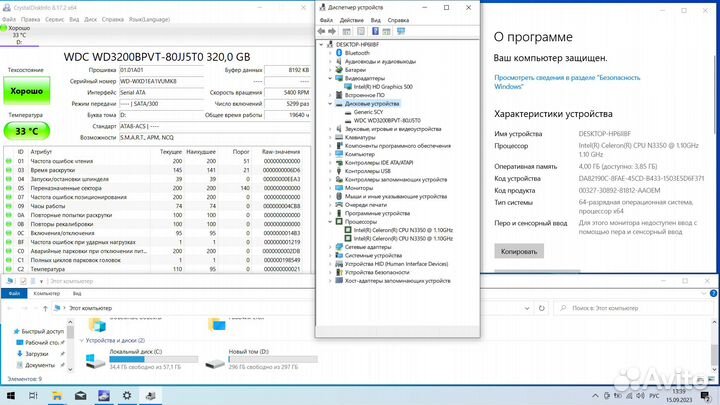Click the volume speaker tray icon
This screenshot has width=720, height=405.
point(640,395)
